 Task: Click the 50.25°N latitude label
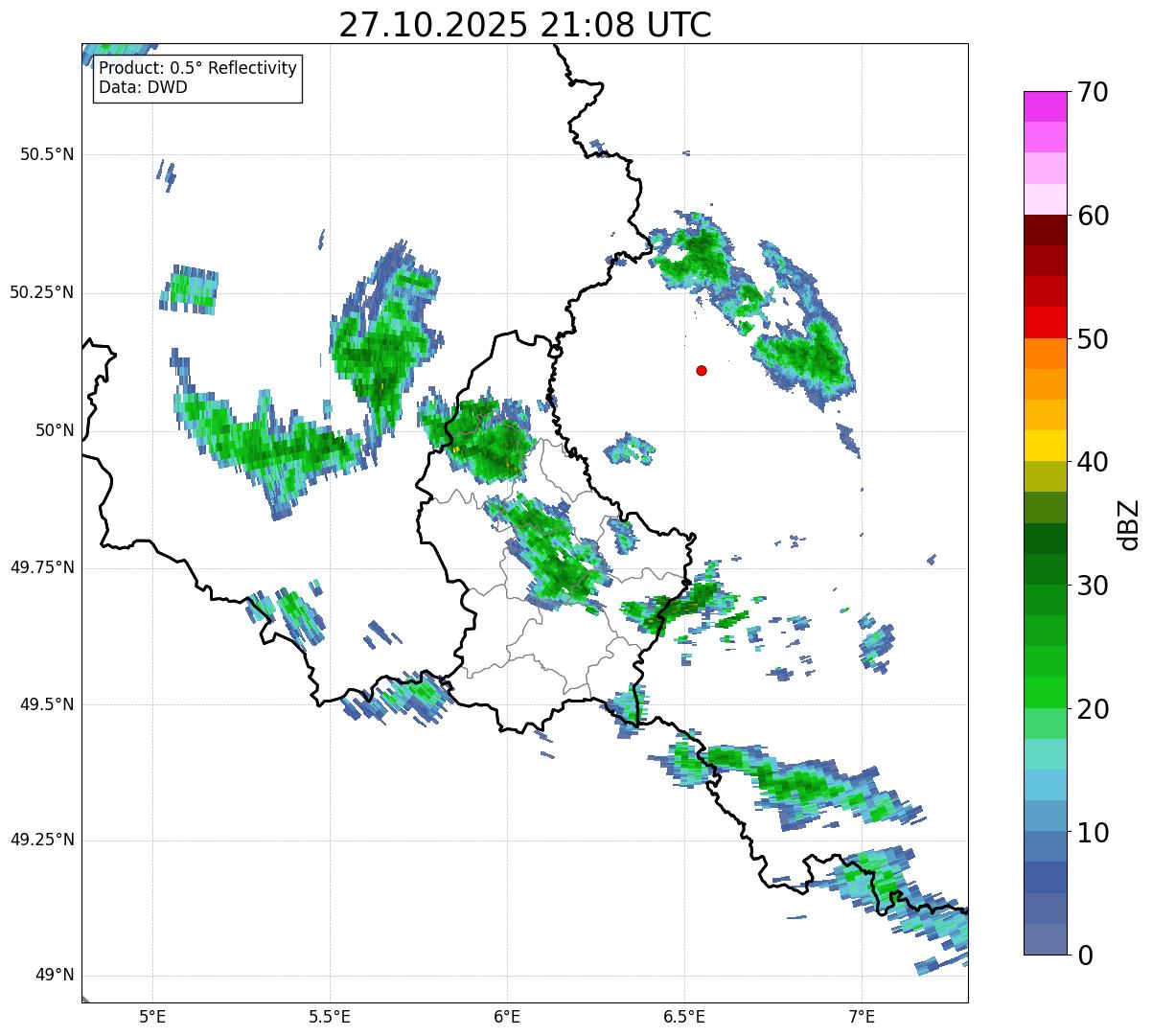tap(42, 292)
